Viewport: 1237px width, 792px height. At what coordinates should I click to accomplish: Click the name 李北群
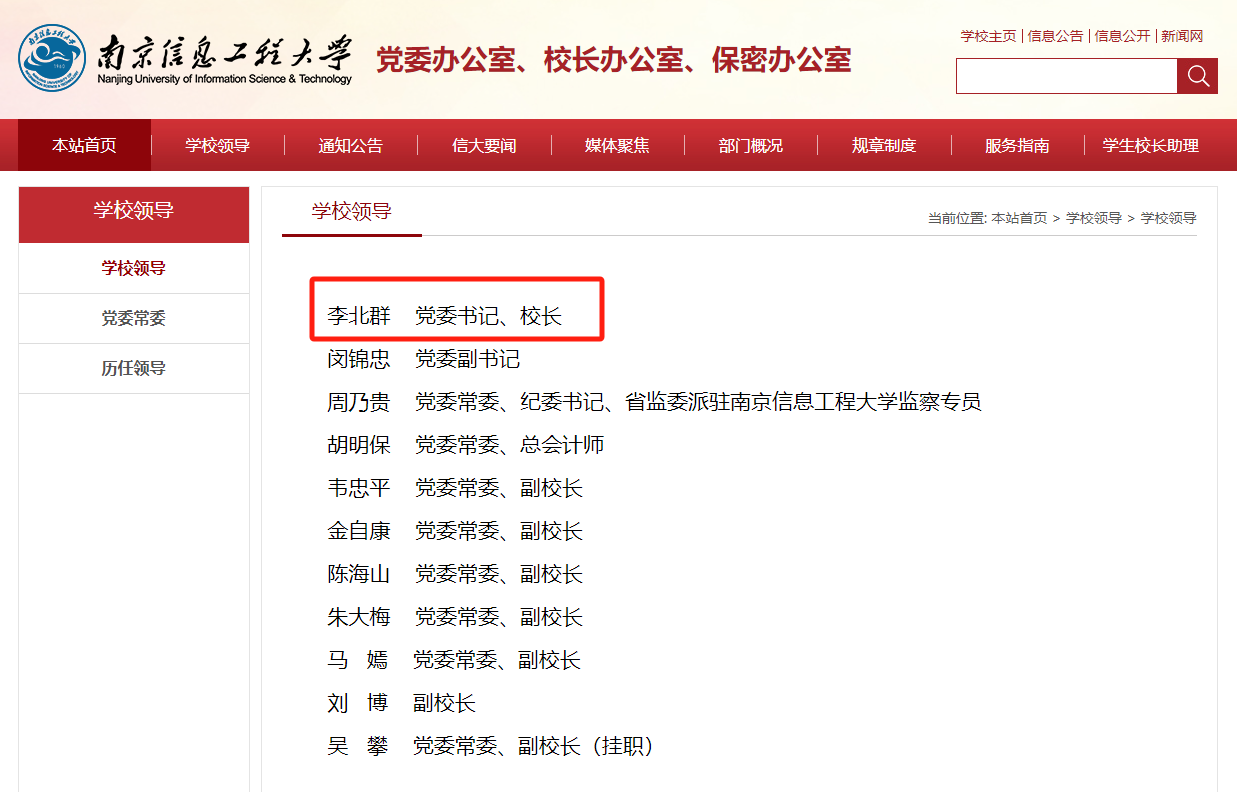pyautogui.click(x=359, y=316)
